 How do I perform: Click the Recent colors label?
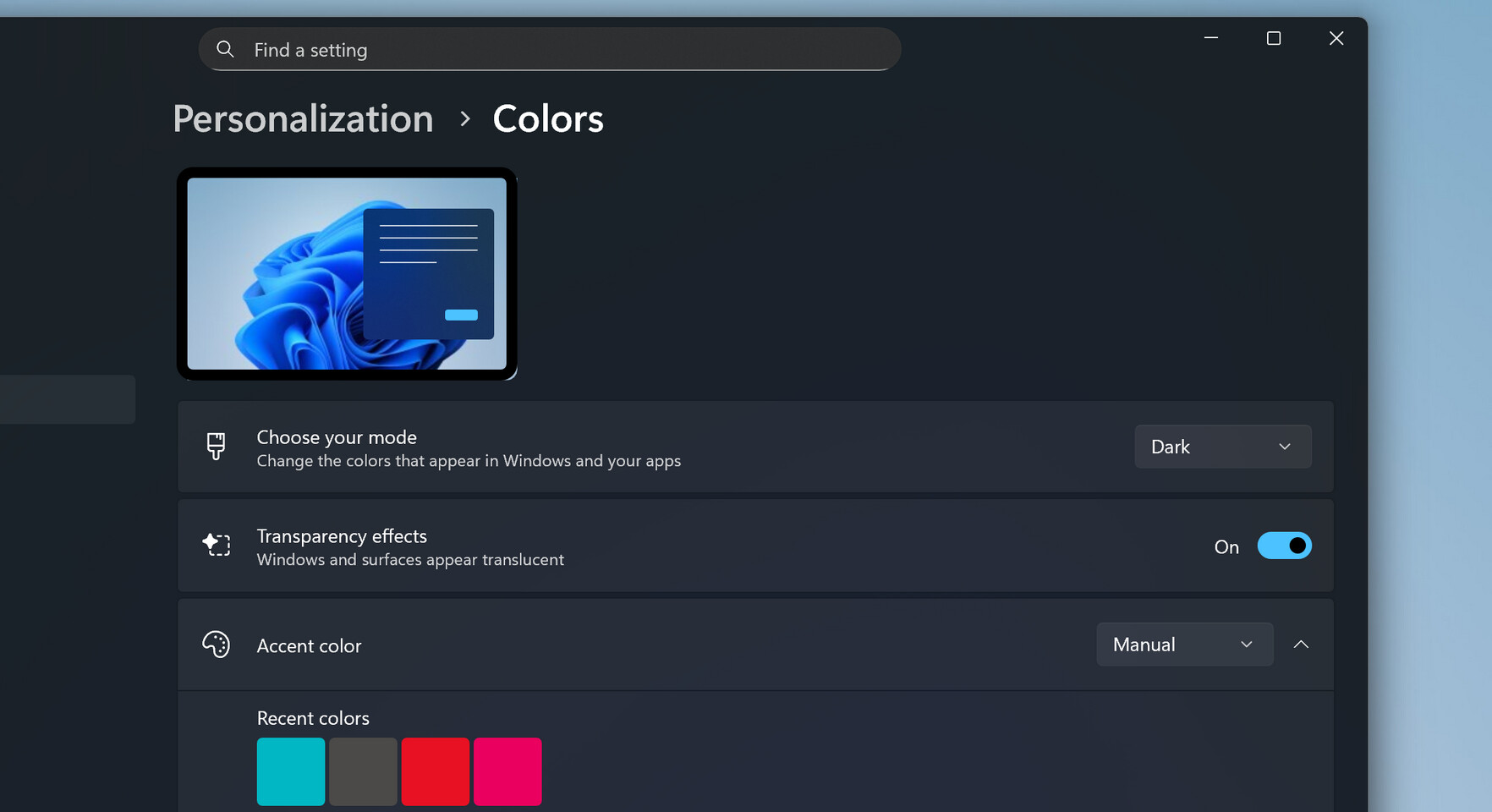[x=313, y=717]
